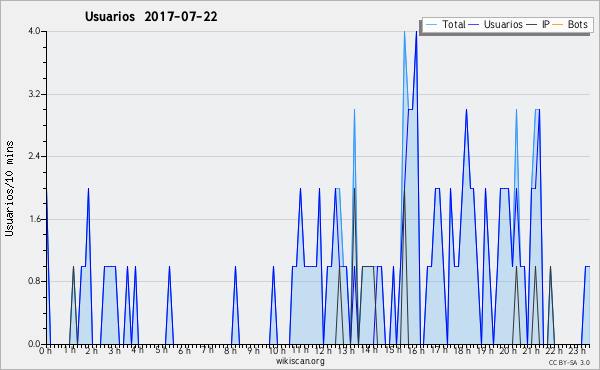Click the 13 h x-axis label

click(346, 351)
